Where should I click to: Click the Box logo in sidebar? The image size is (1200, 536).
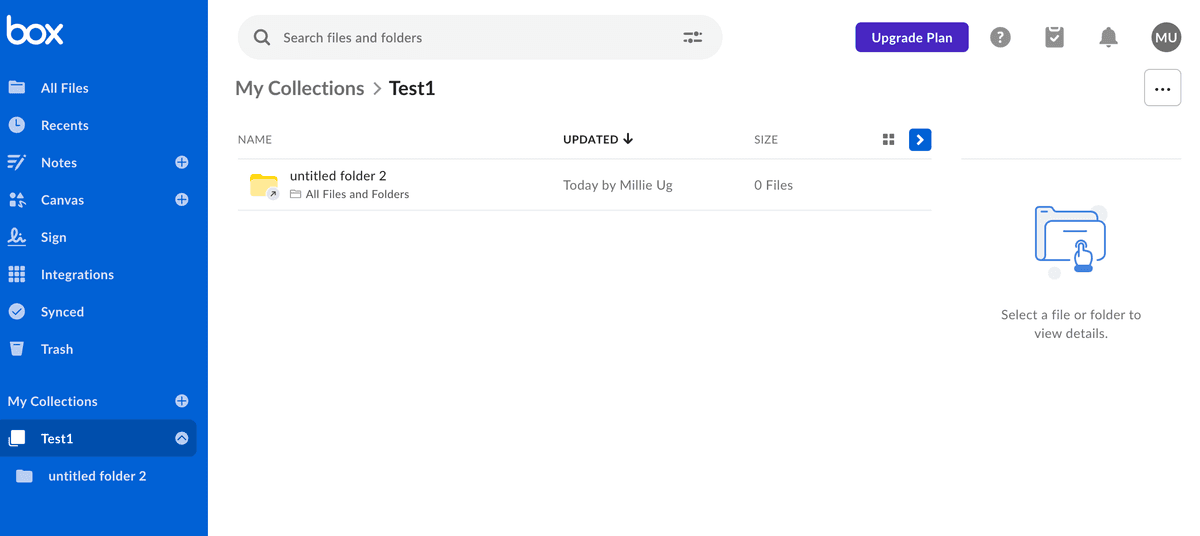pos(35,31)
